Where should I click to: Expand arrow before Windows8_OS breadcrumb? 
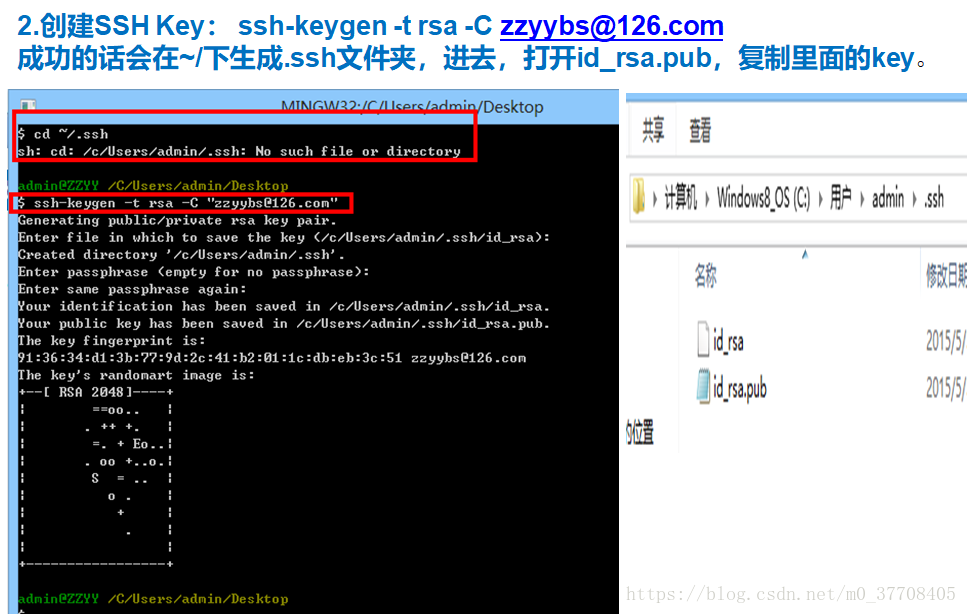tap(707, 199)
